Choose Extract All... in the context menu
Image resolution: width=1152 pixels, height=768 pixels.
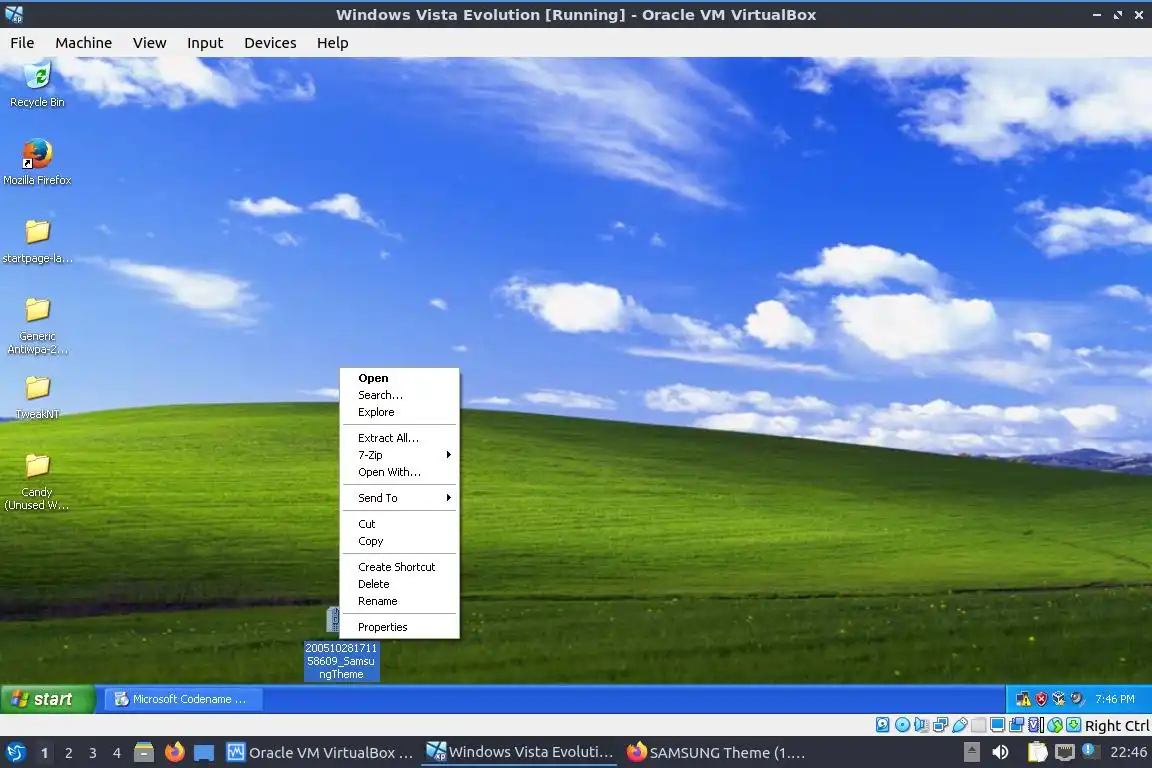[400, 438]
